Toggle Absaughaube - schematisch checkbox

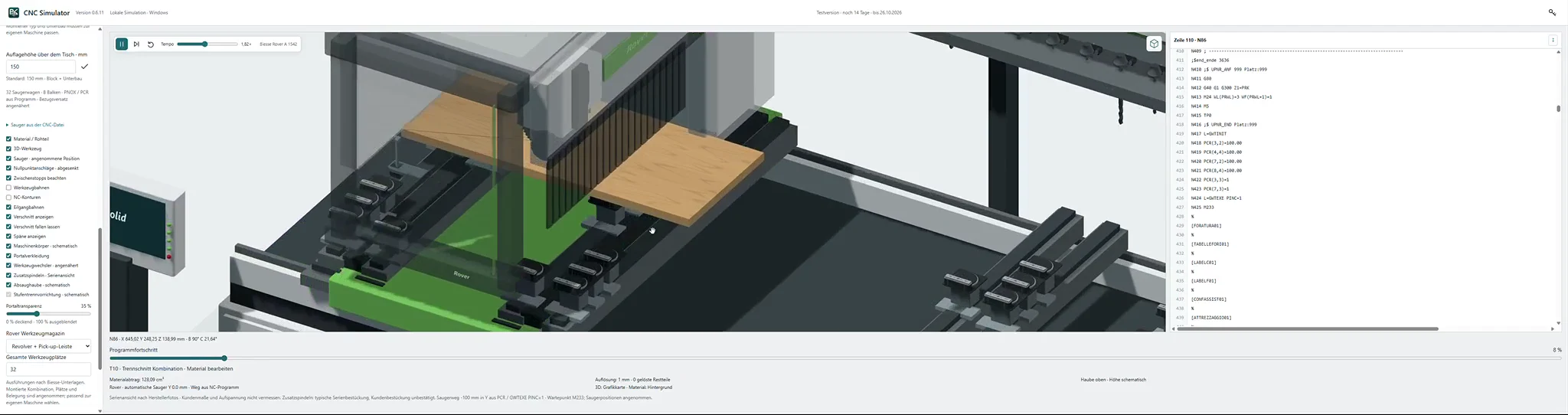click(8, 285)
